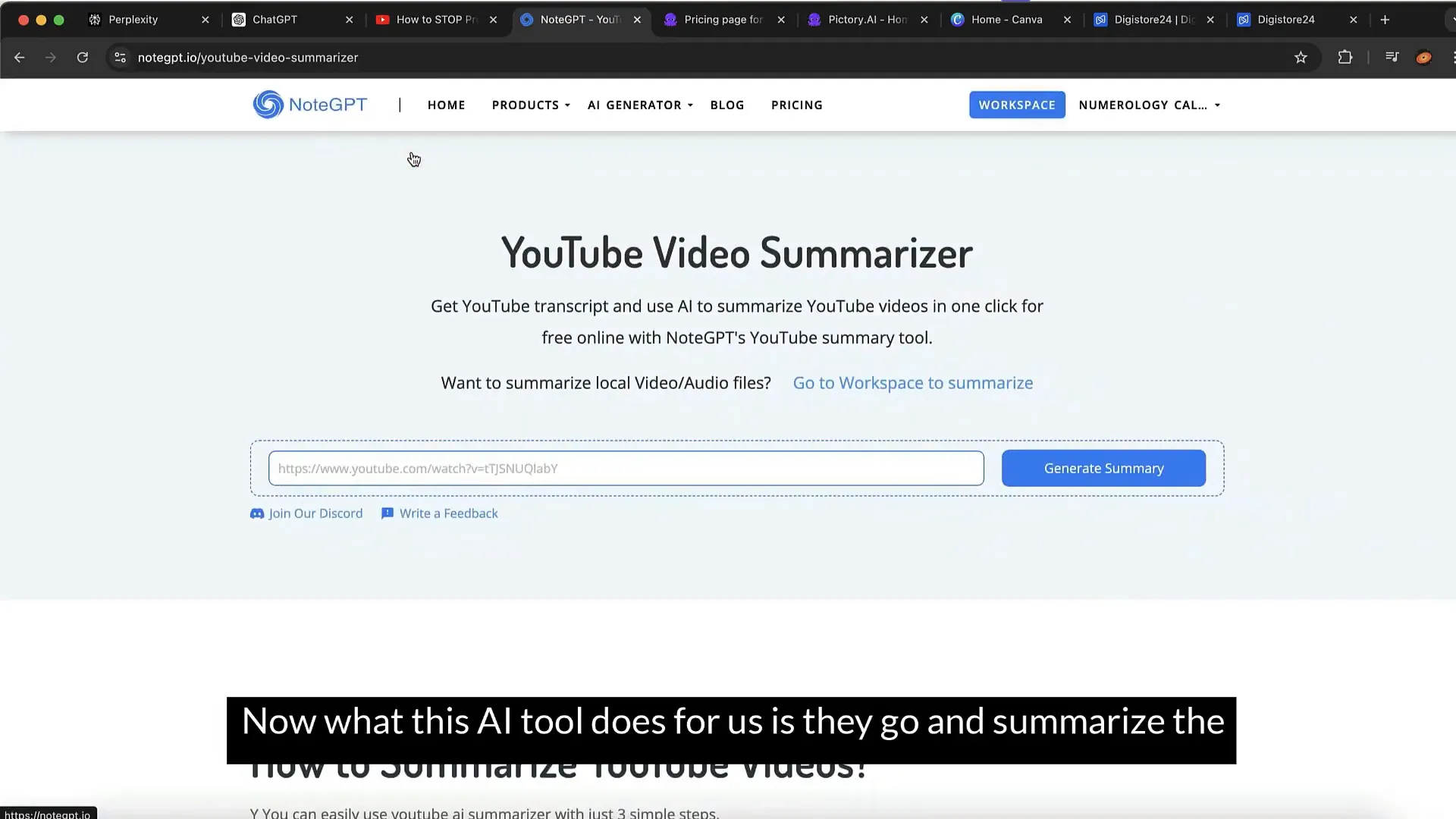This screenshot has width=1456, height=819.
Task: Open a new browser tab
Action: pos(1385,20)
